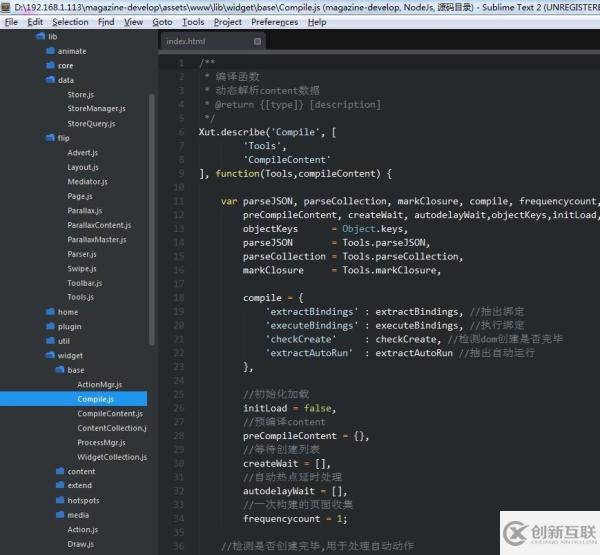Expand the plugin folder label
The image size is (600, 555).
(70, 327)
